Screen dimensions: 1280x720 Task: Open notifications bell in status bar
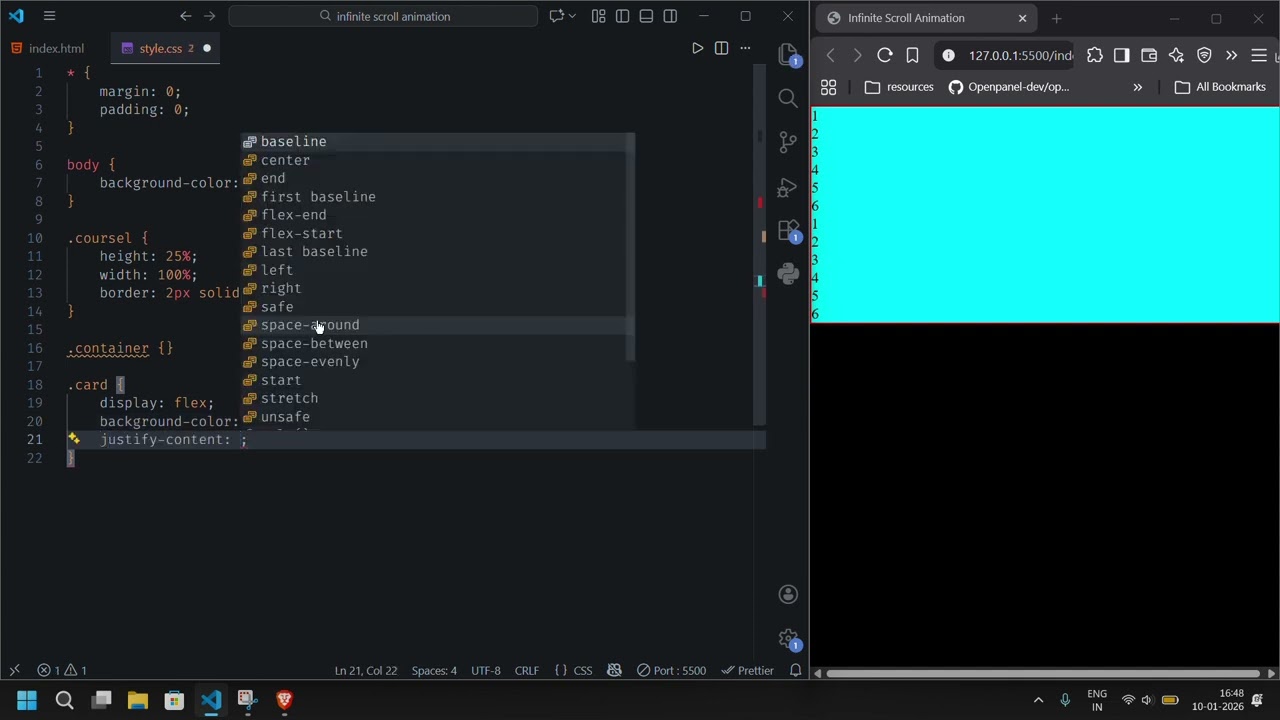tap(795, 670)
